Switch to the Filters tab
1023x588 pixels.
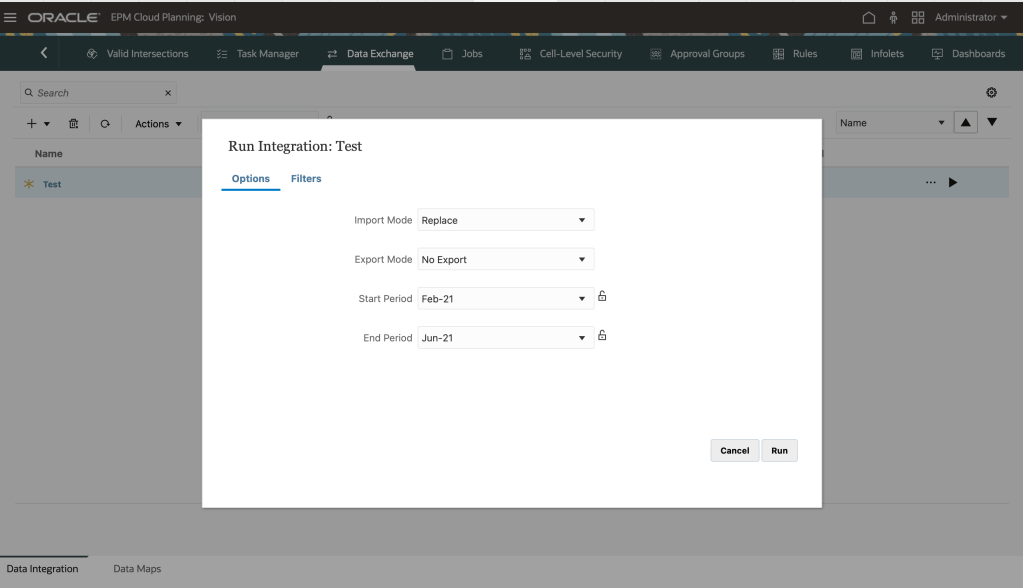point(306,179)
